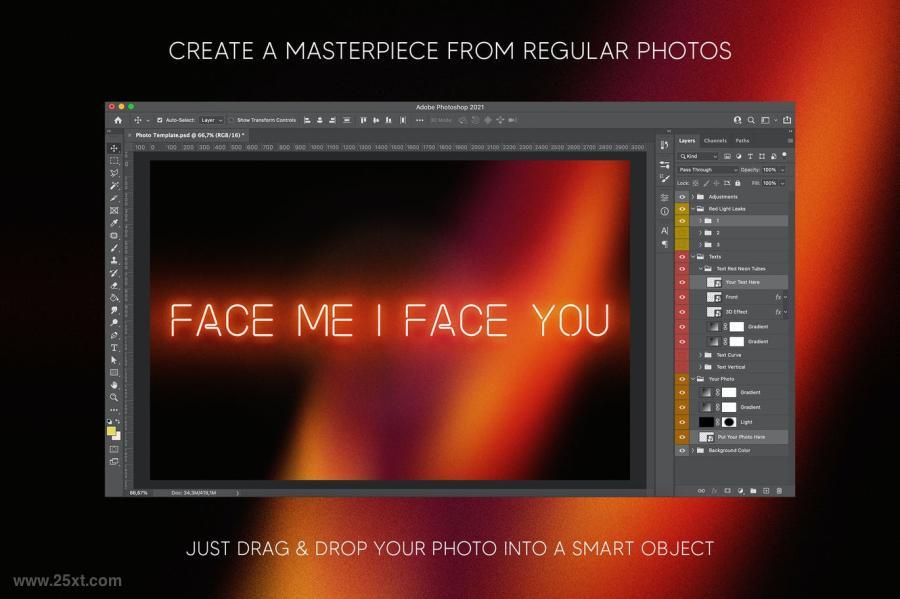Select the Put Your Photo Here layer

pos(738,437)
